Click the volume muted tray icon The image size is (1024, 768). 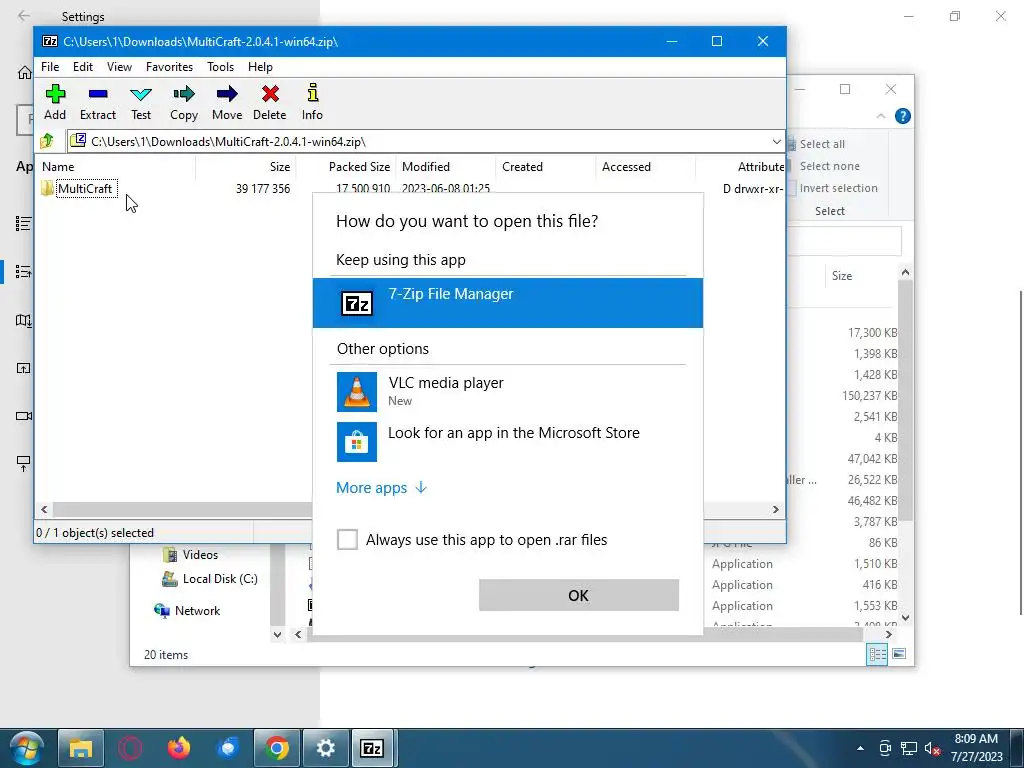point(933,748)
